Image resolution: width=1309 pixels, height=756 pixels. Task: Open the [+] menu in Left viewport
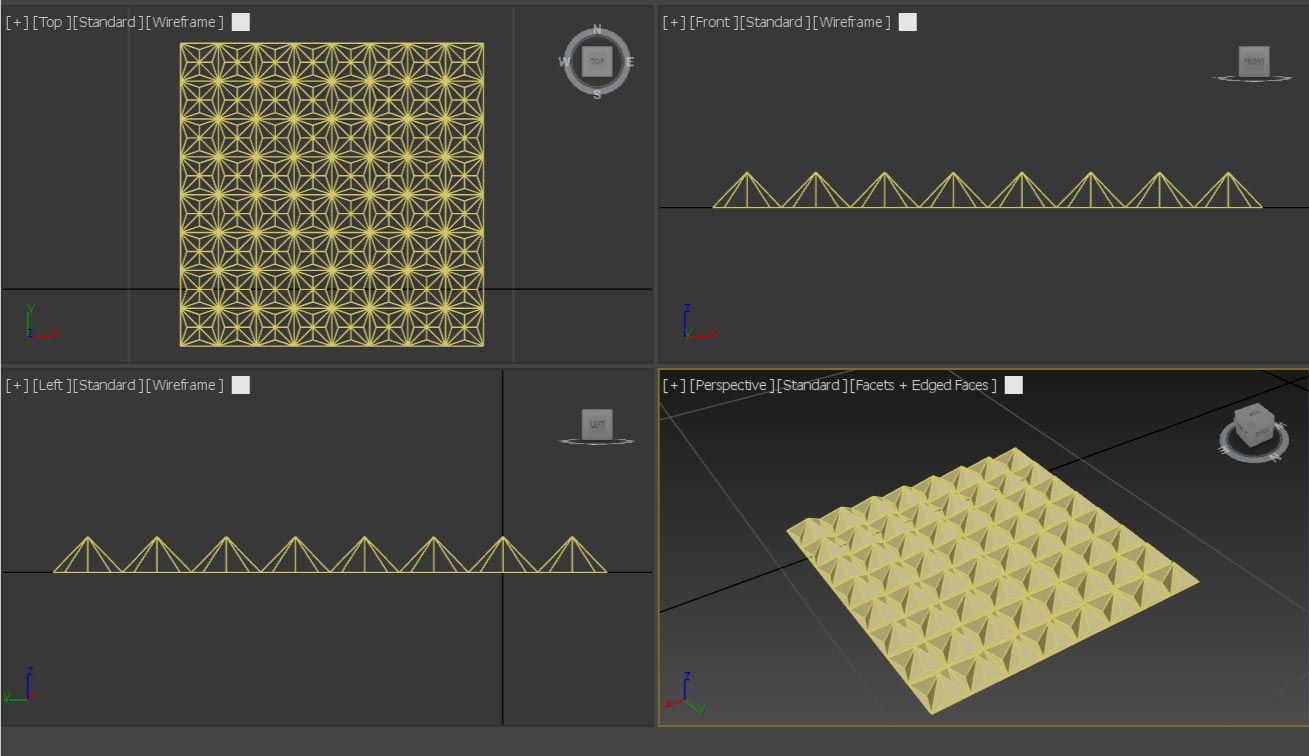click(17, 385)
